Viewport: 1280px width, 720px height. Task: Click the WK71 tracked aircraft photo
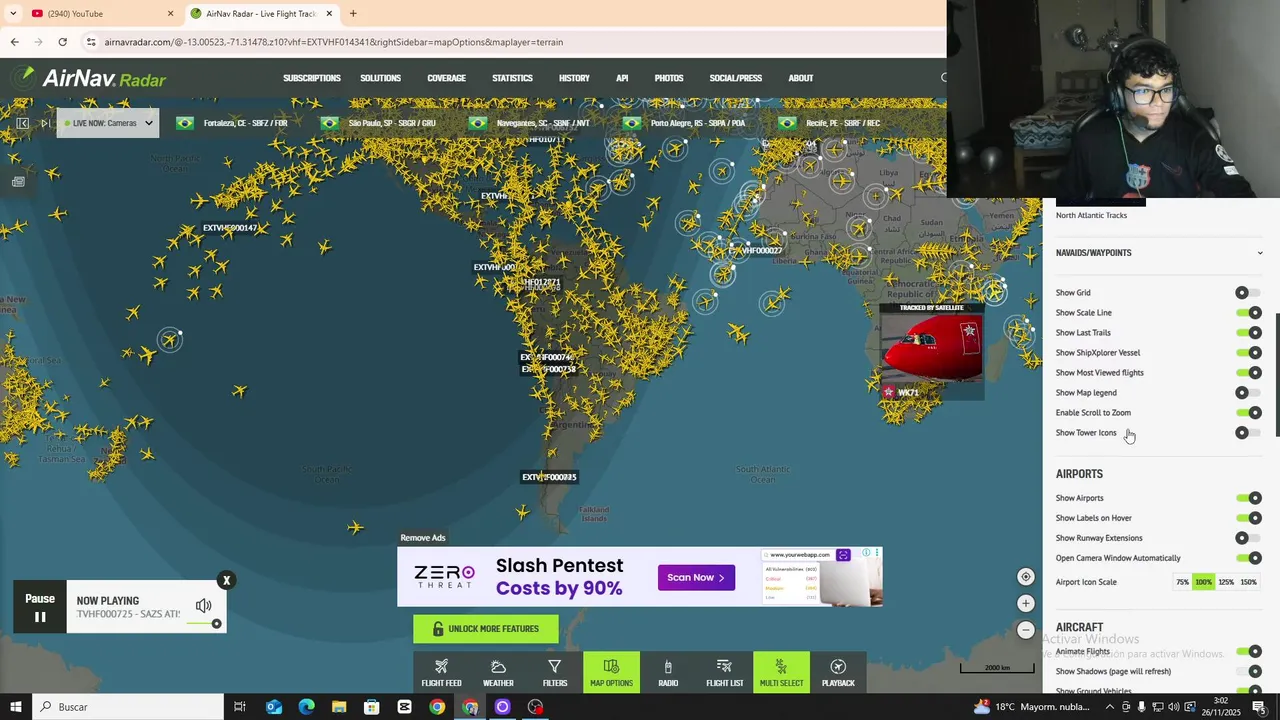[932, 347]
